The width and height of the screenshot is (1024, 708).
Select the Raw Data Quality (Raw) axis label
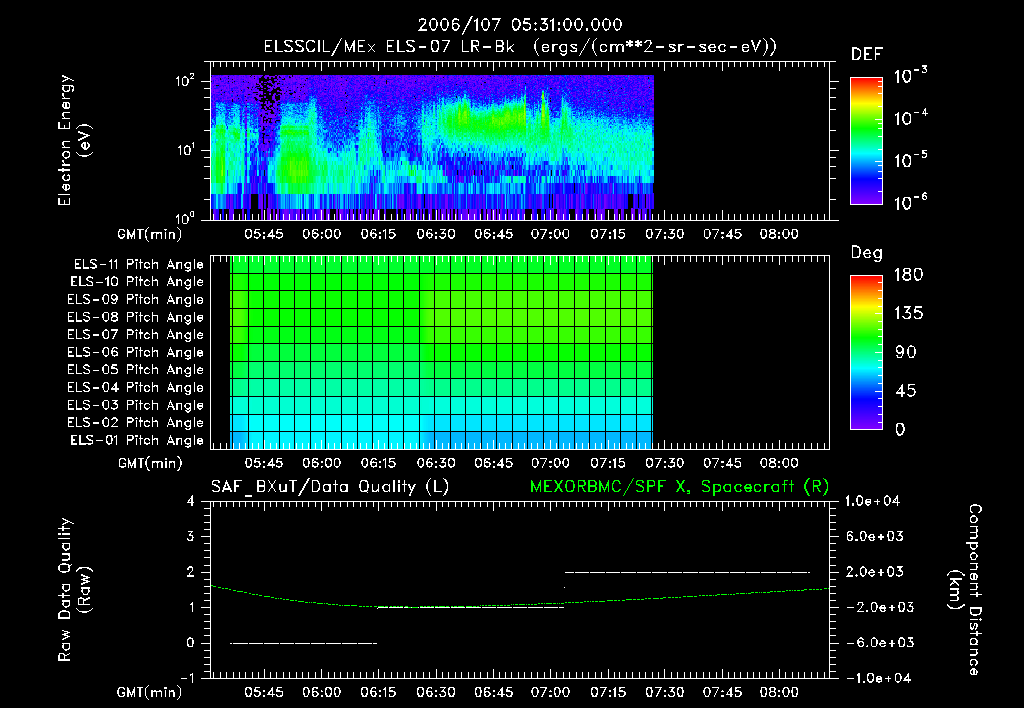[x=74, y=590]
